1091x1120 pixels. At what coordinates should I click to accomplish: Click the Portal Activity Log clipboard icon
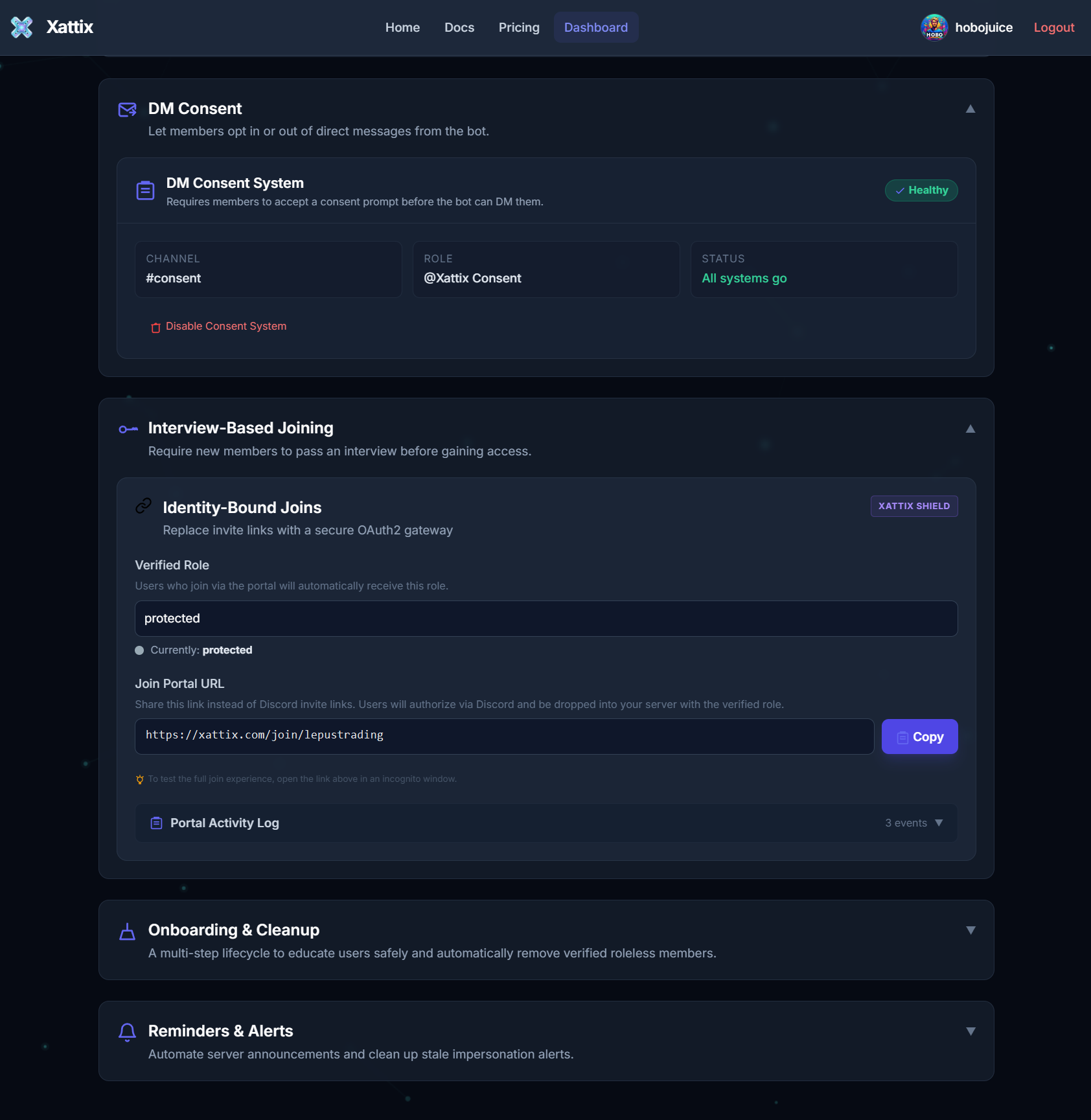(x=156, y=823)
